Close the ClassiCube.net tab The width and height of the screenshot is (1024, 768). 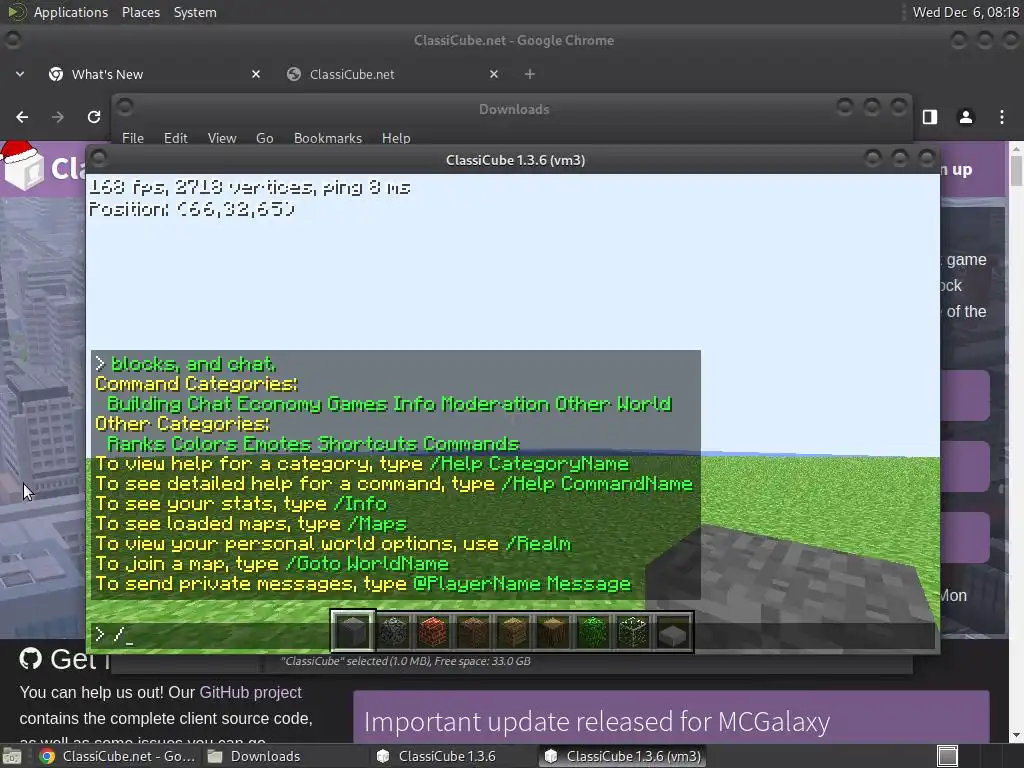tap(494, 74)
